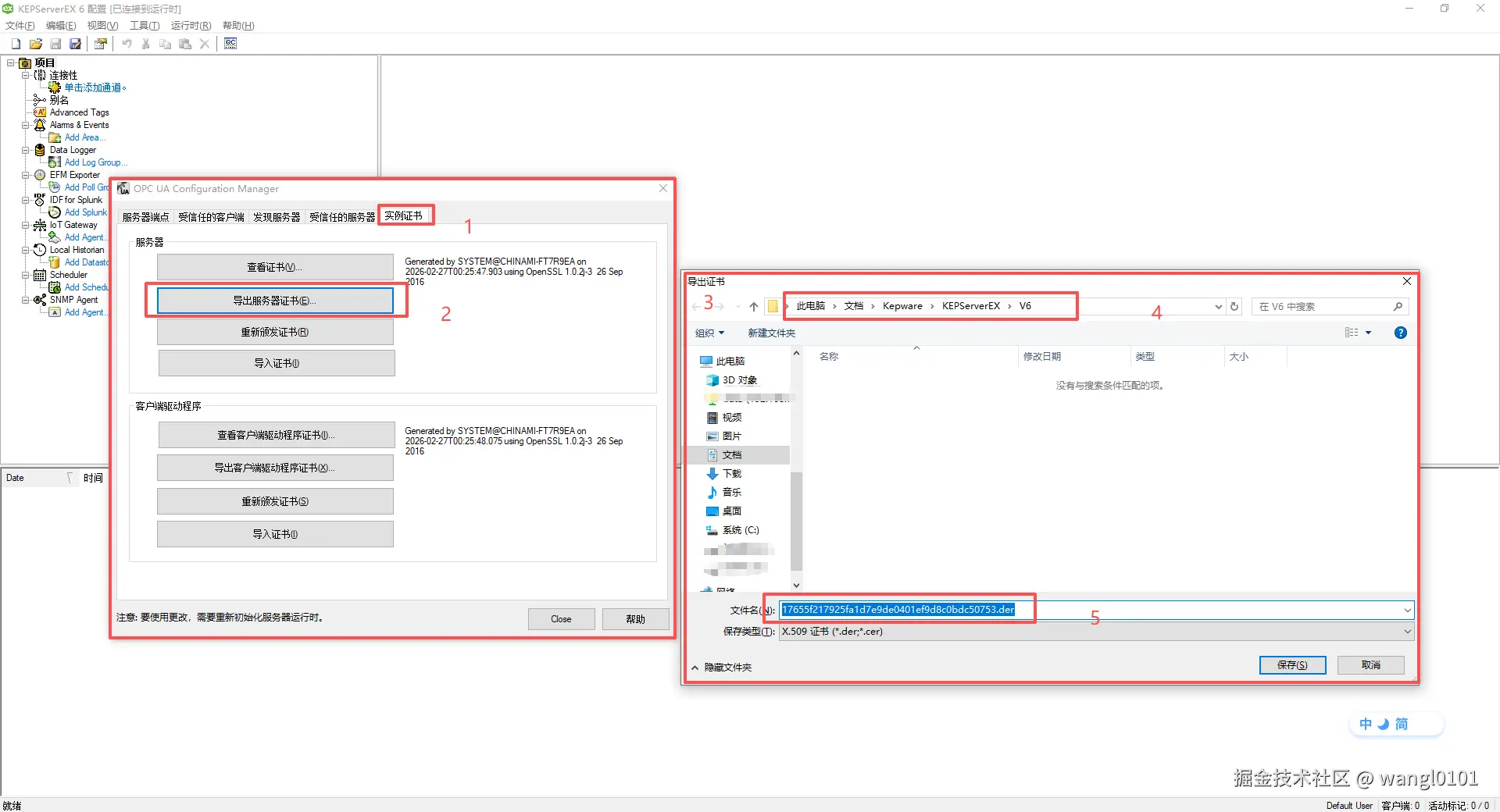Viewport: 1500px width, 812px height.
Task: Click the Data Logger database icon
Action: point(40,150)
